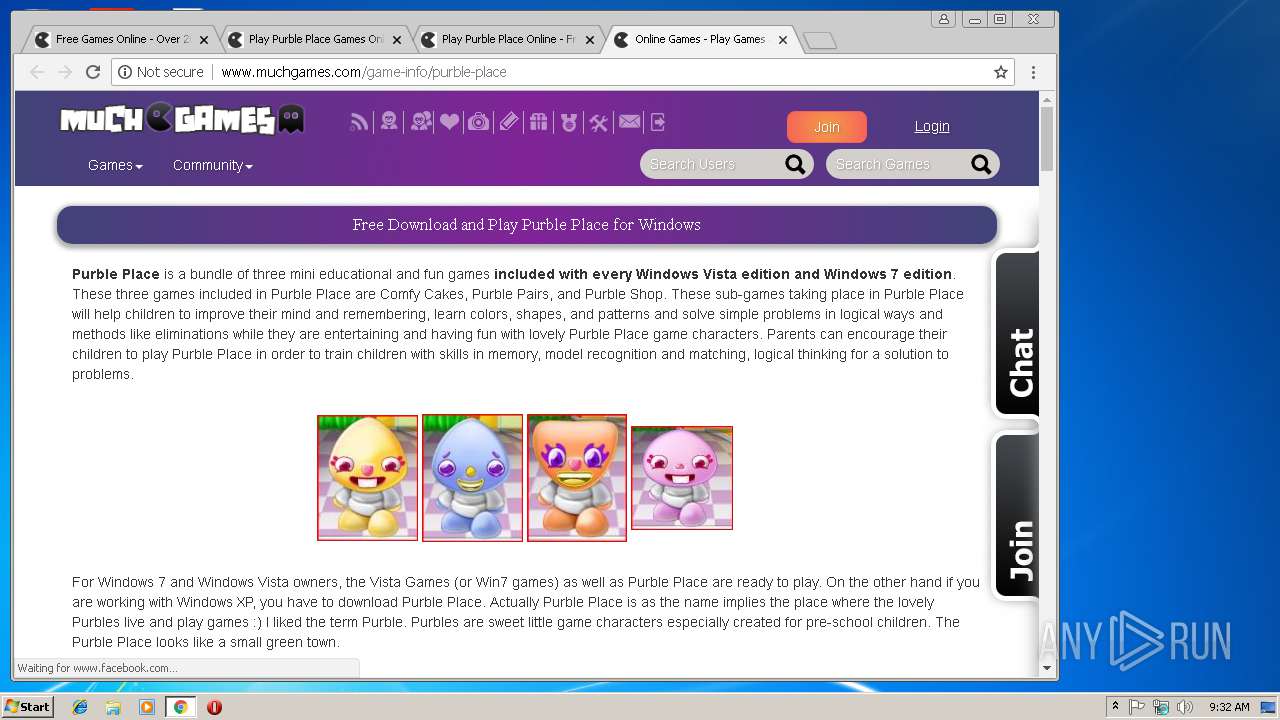Click the 'Free Download and Play Purble Place' banner
Screen dimensions: 1280x720
pyautogui.click(x=527, y=225)
